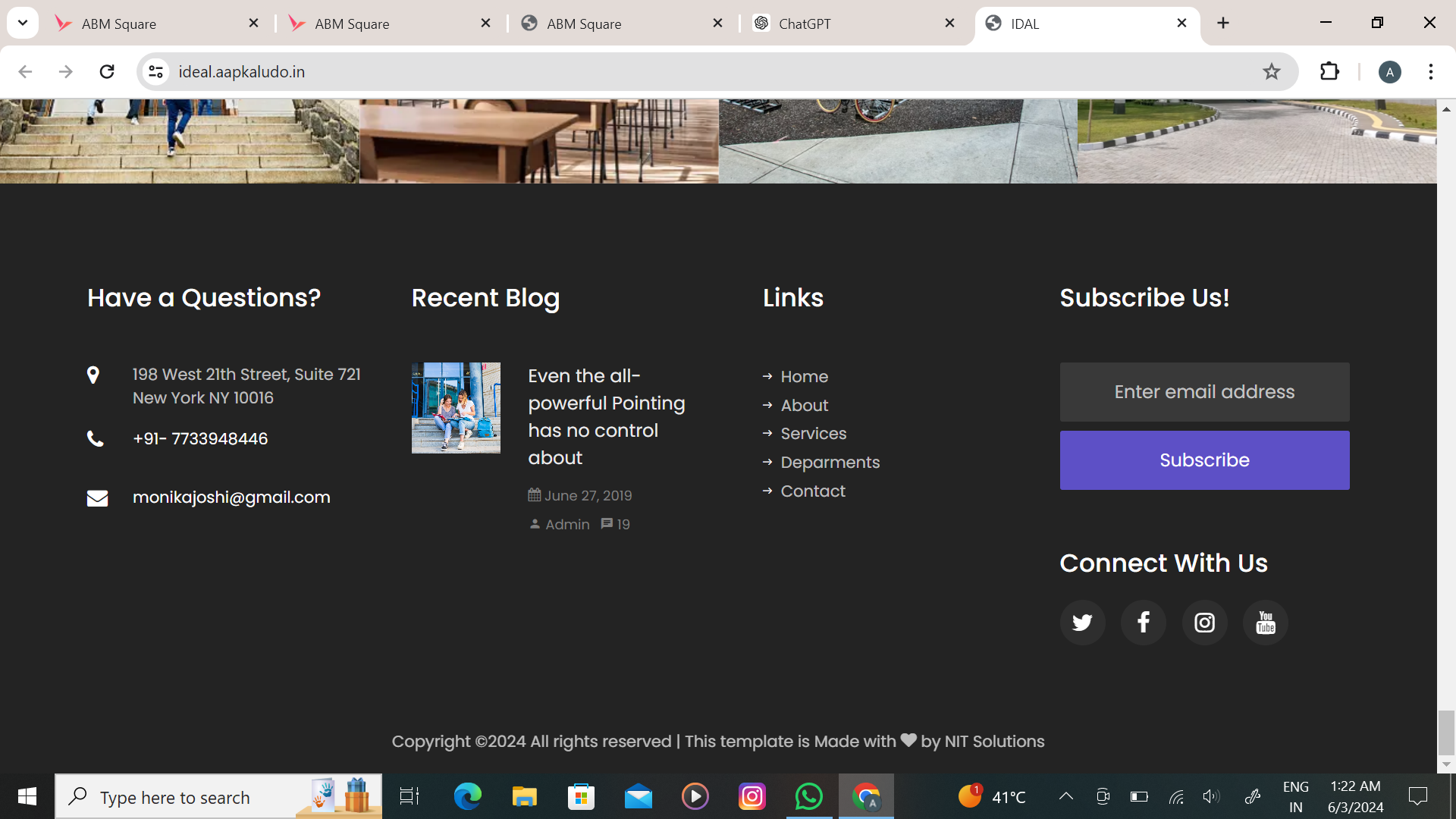The image size is (1456, 819).
Task: Expand the tab search dropdown arrow
Action: [23, 23]
